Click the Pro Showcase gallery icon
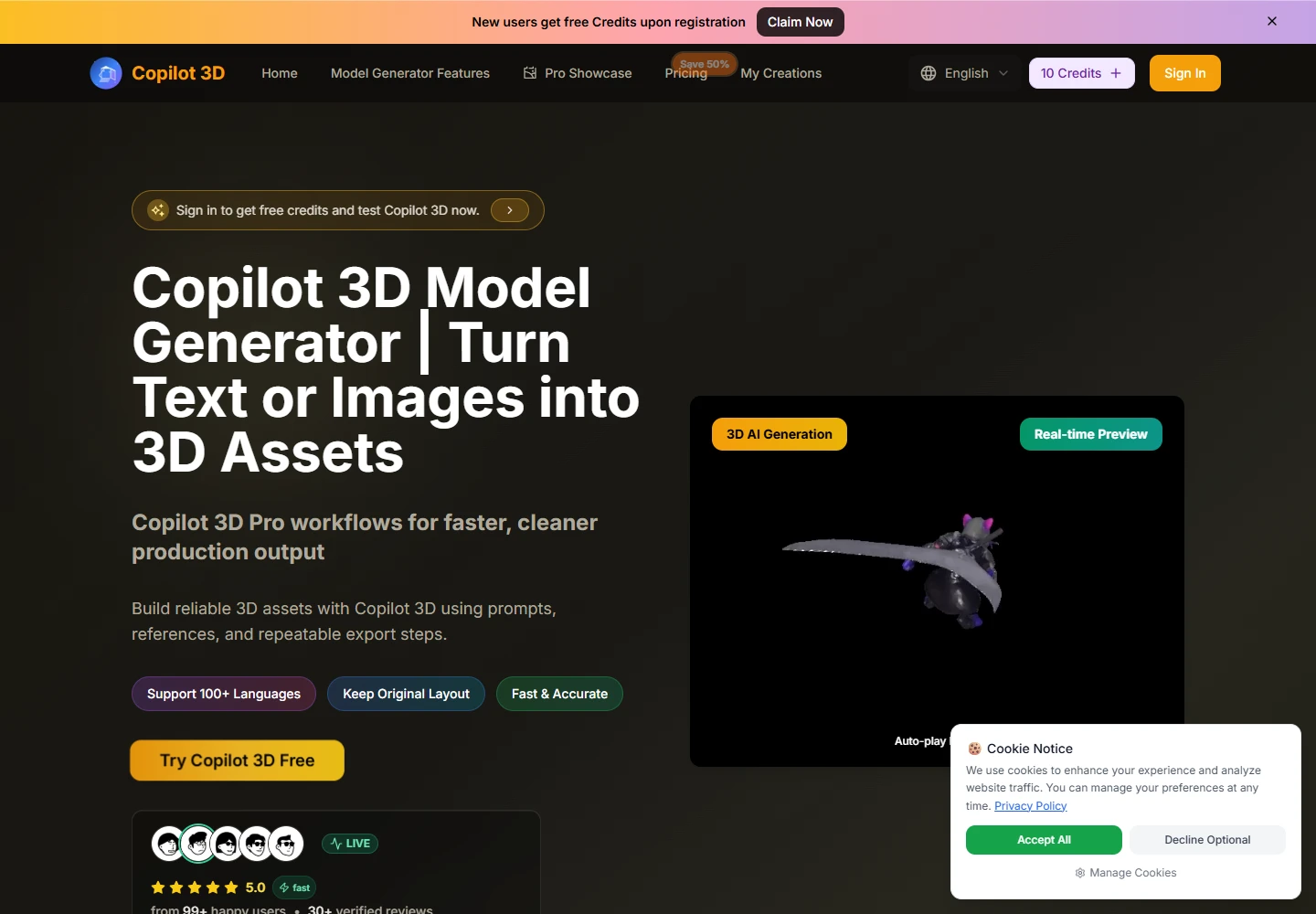The image size is (1316, 914). point(530,73)
